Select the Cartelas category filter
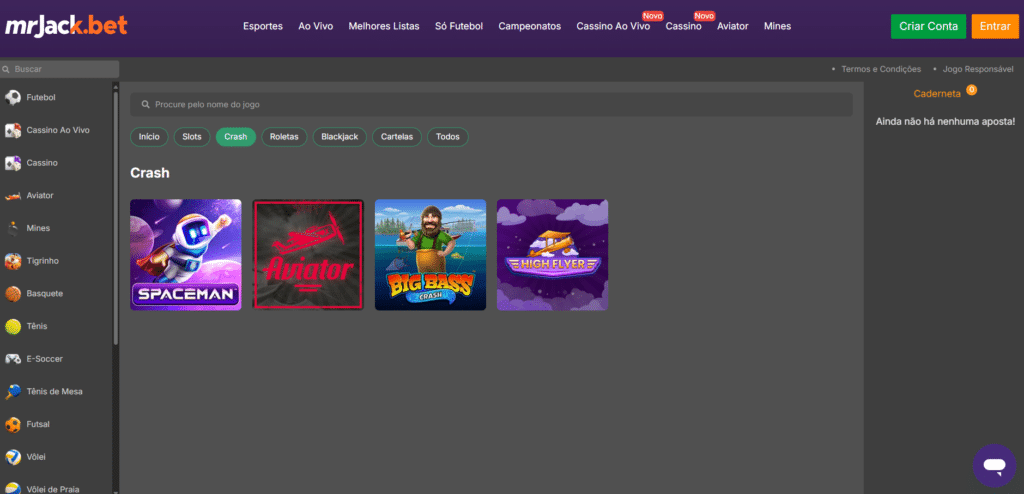 tap(397, 137)
